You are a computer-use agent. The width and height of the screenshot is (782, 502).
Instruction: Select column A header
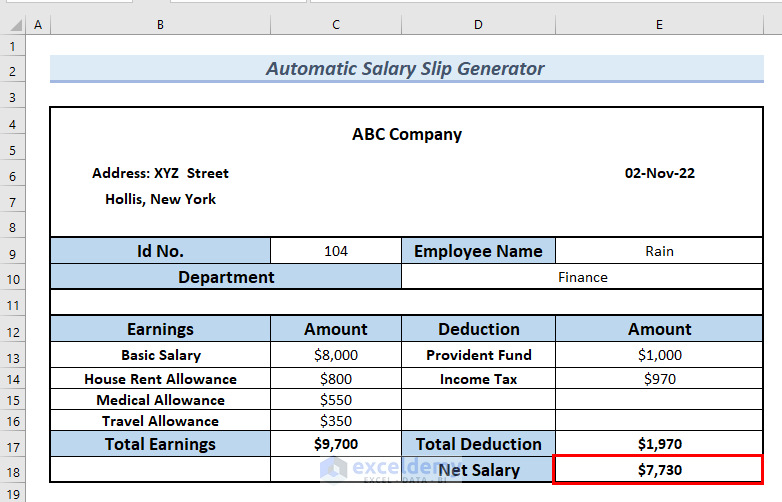coord(38,24)
